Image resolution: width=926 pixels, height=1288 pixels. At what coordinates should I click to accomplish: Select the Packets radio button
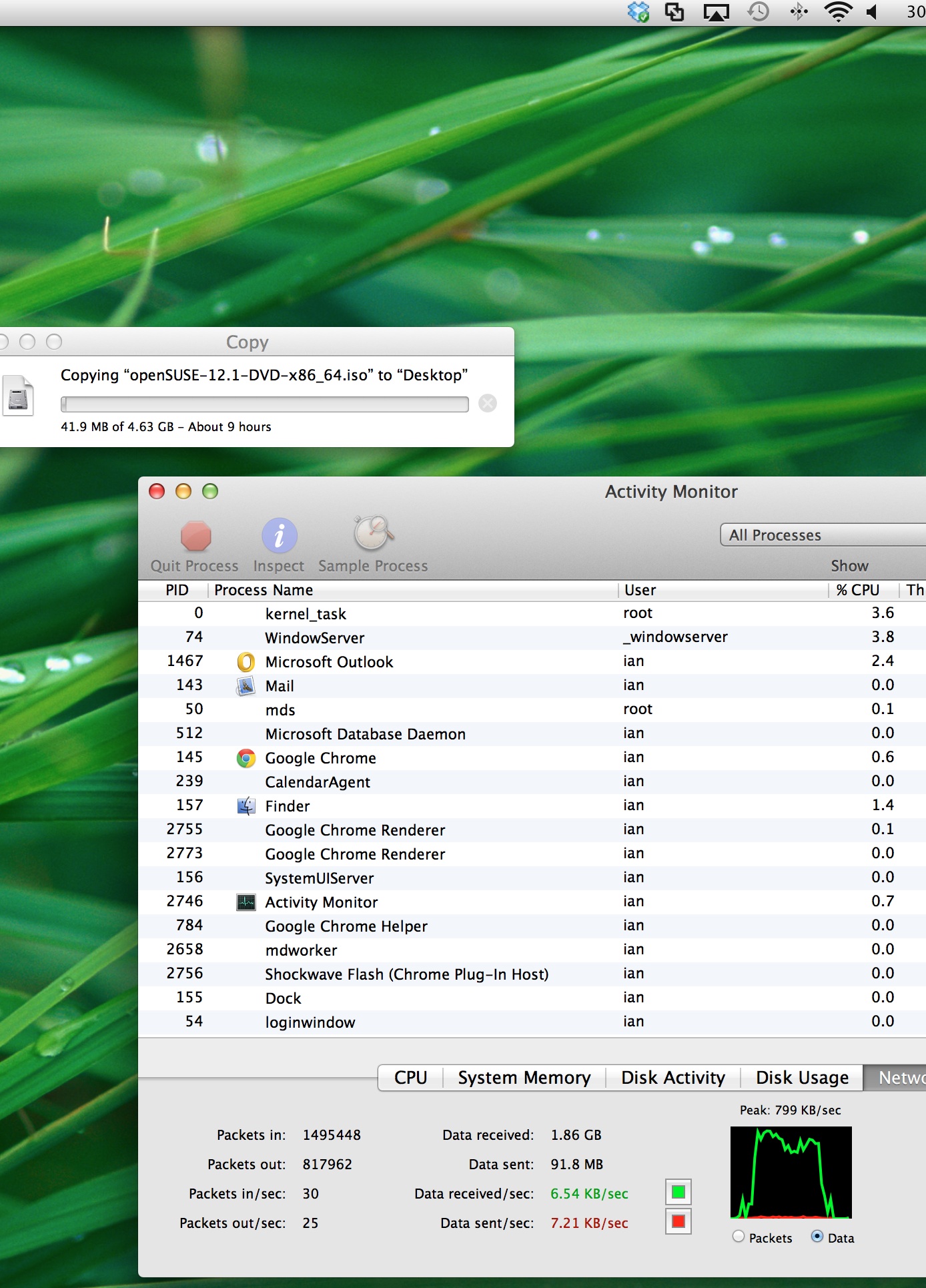click(739, 1237)
